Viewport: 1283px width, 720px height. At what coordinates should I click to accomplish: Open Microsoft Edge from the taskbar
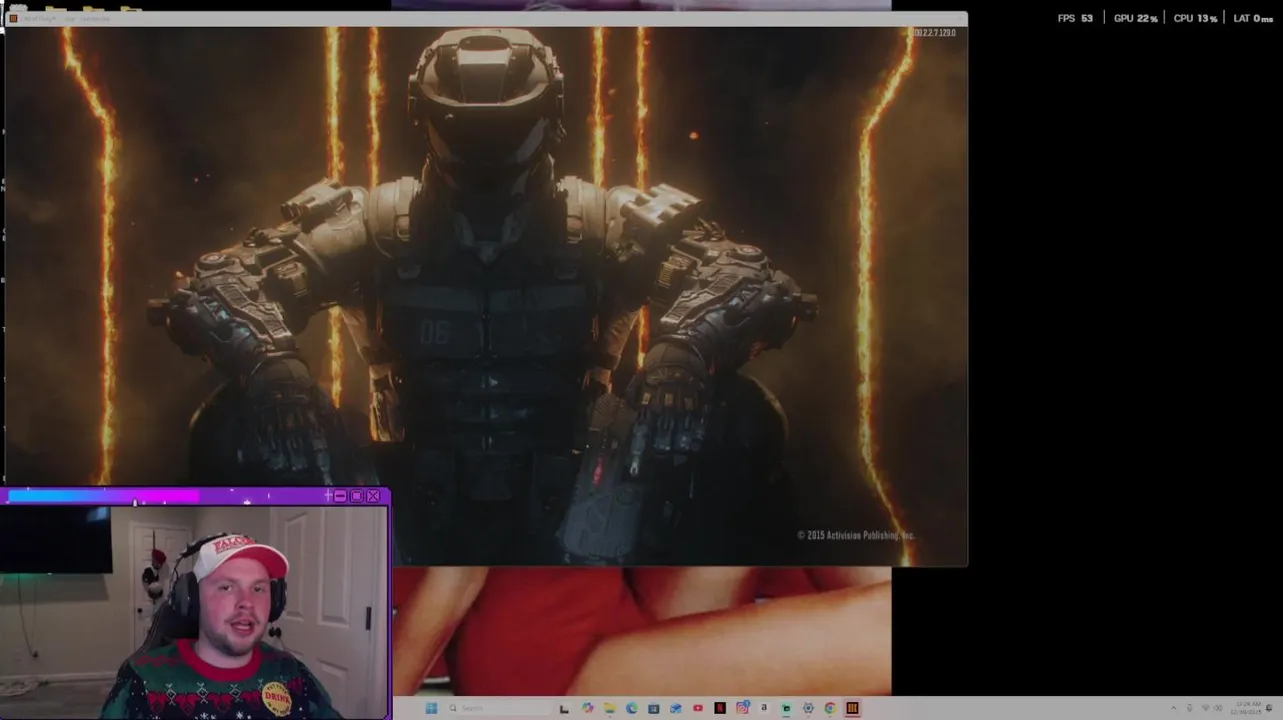(x=632, y=708)
